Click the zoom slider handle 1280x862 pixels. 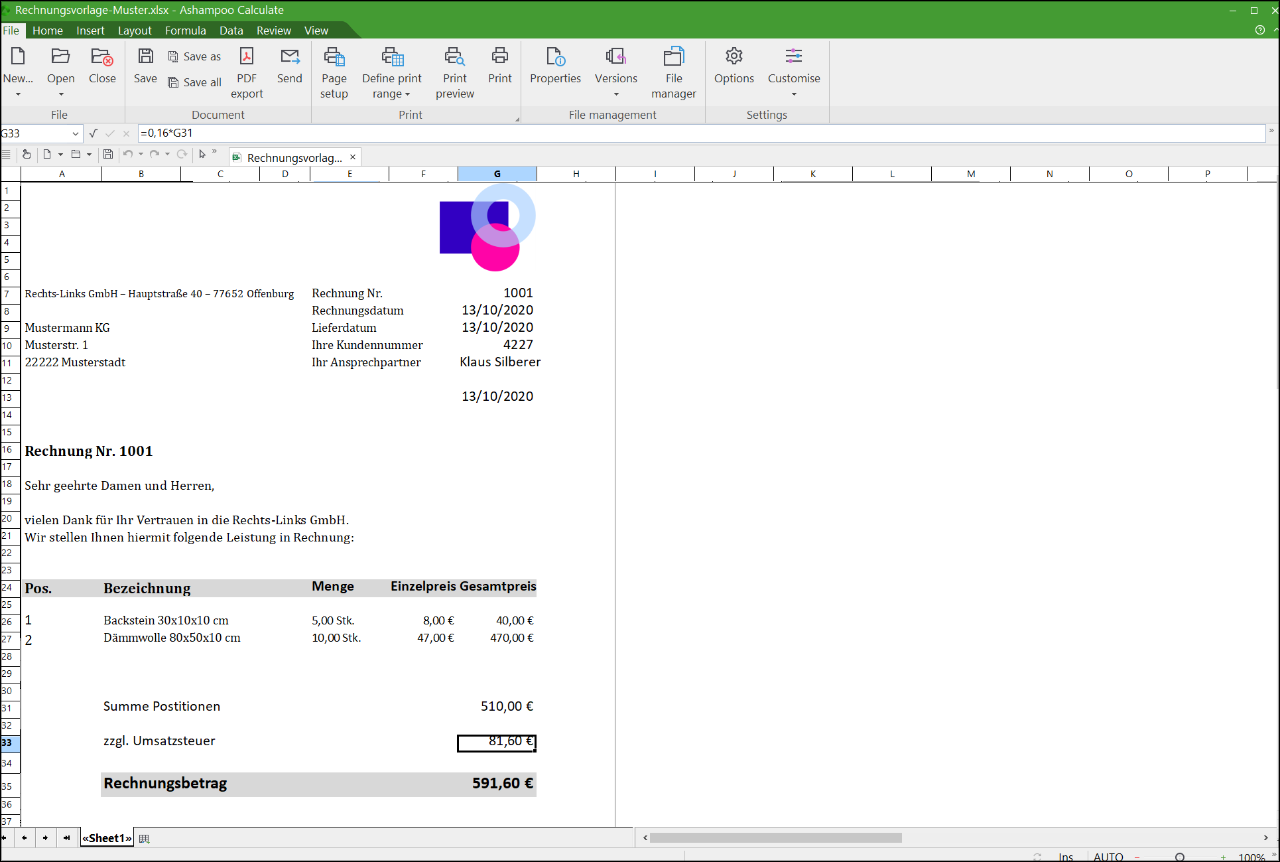click(1180, 857)
